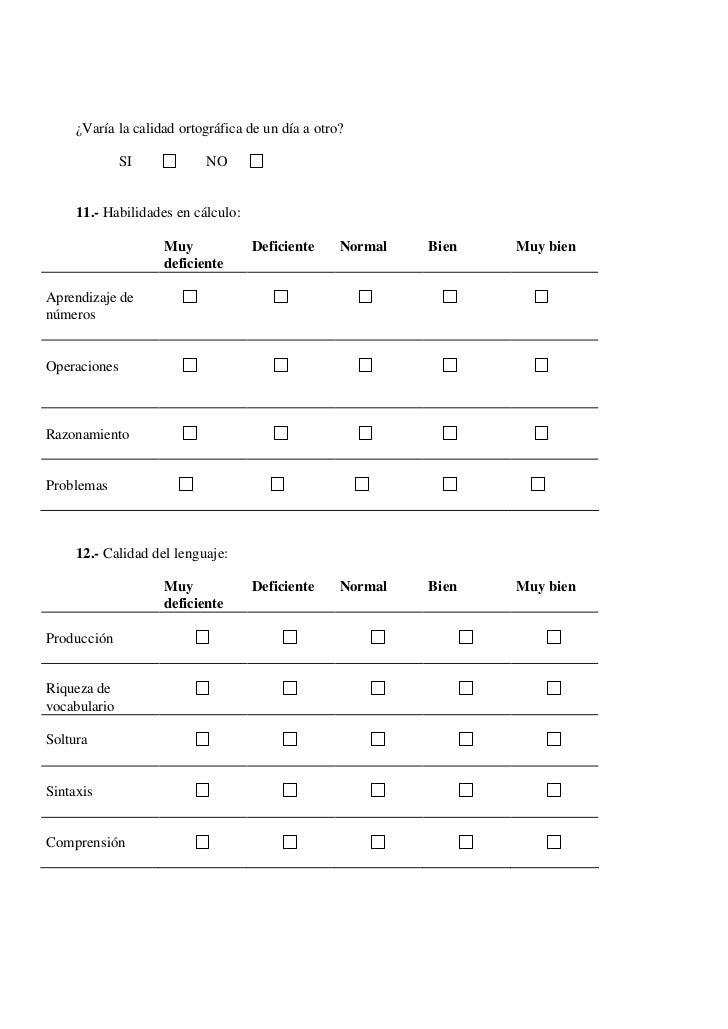
Task: Check SI for spelling quality variation
Action: [169, 161]
